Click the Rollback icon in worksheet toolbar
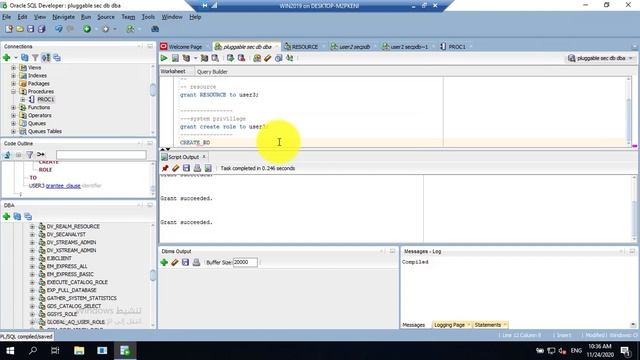Viewport: 640px width, 360px height. click(x=242, y=58)
